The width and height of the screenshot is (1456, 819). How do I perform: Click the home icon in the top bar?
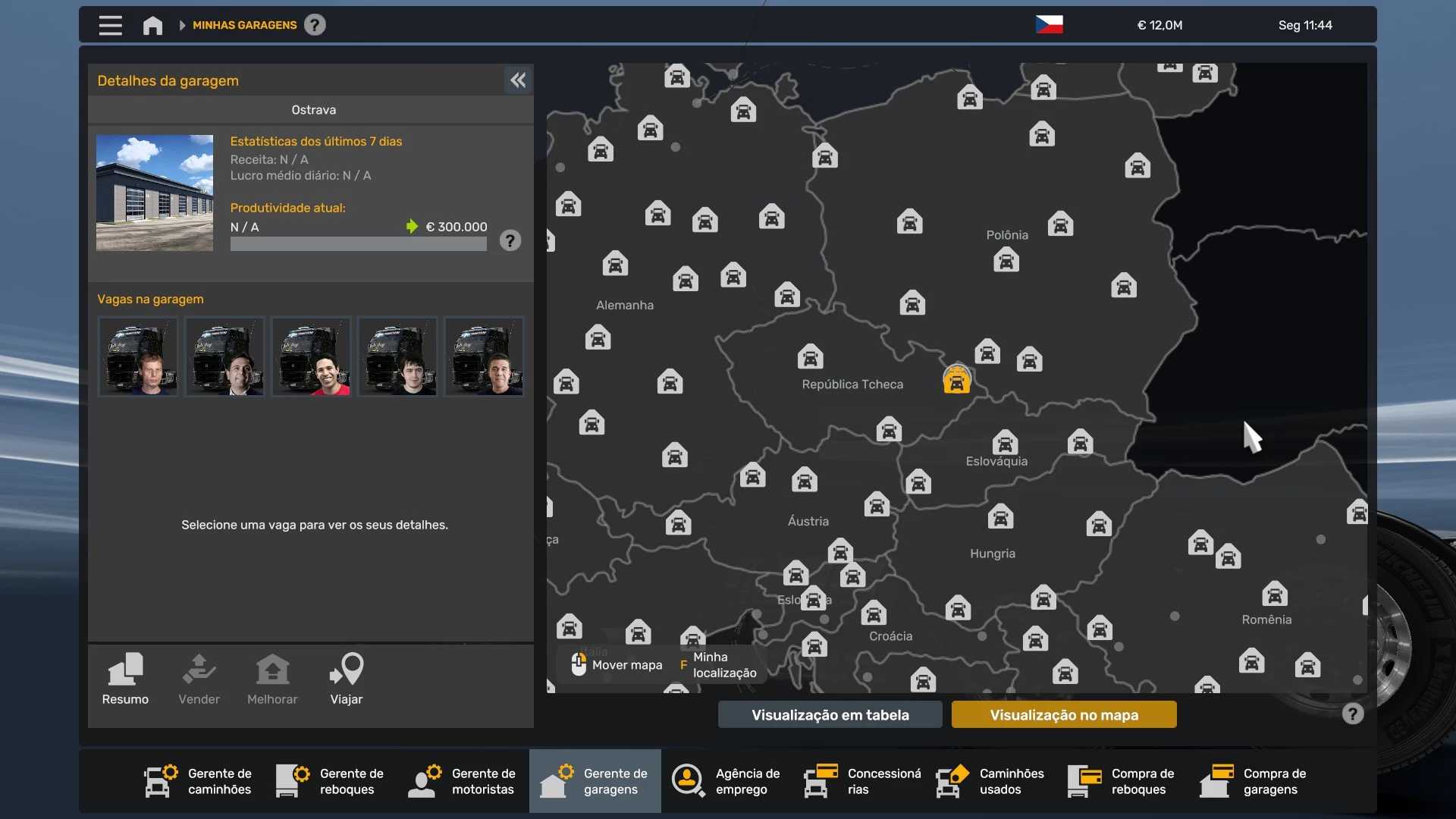click(152, 25)
